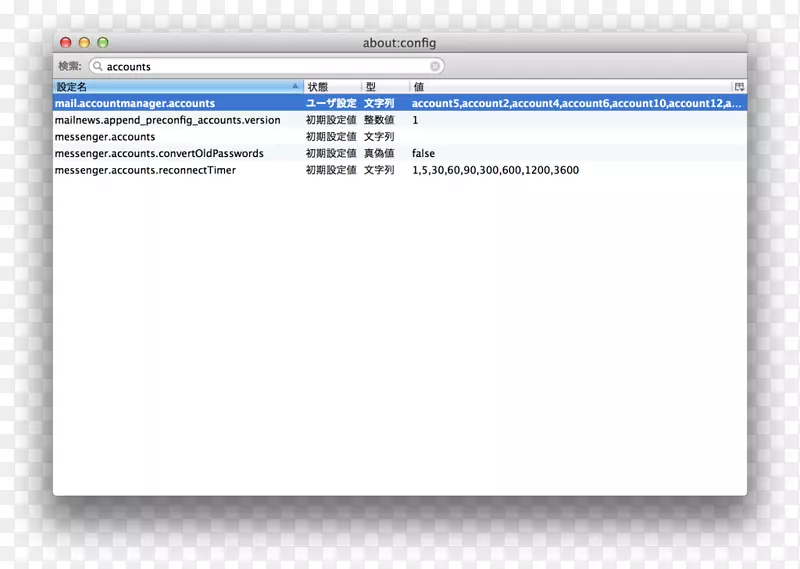Sort by the 設定名 column header
The height and width of the screenshot is (569, 800).
[x=170, y=87]
